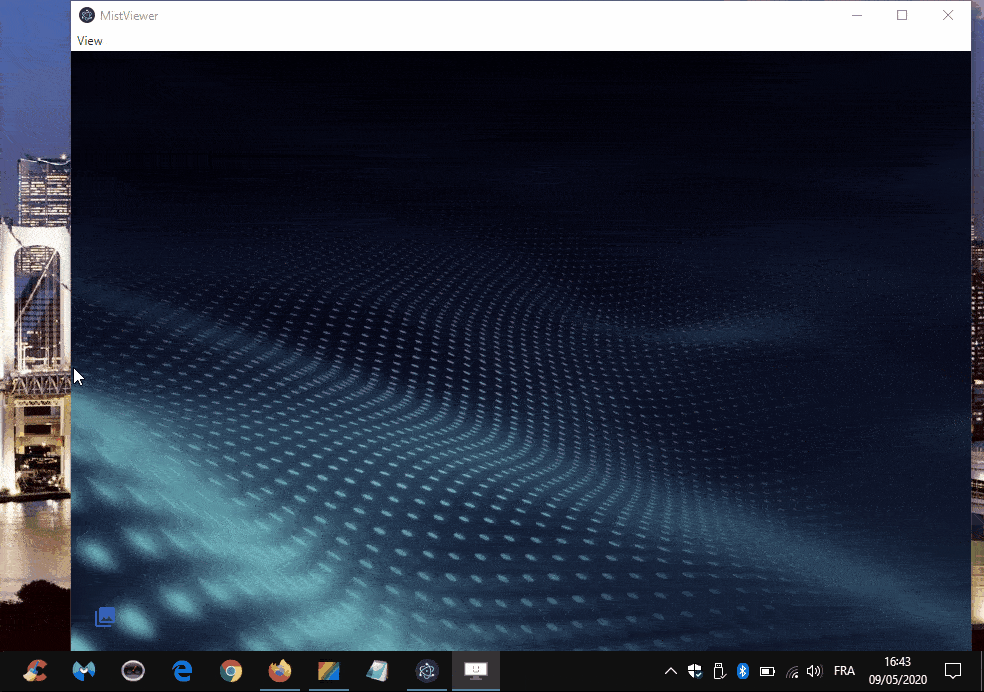
Task: Switch to the yellow-blue striped taskbar app
Action: (x=329, y=671)
